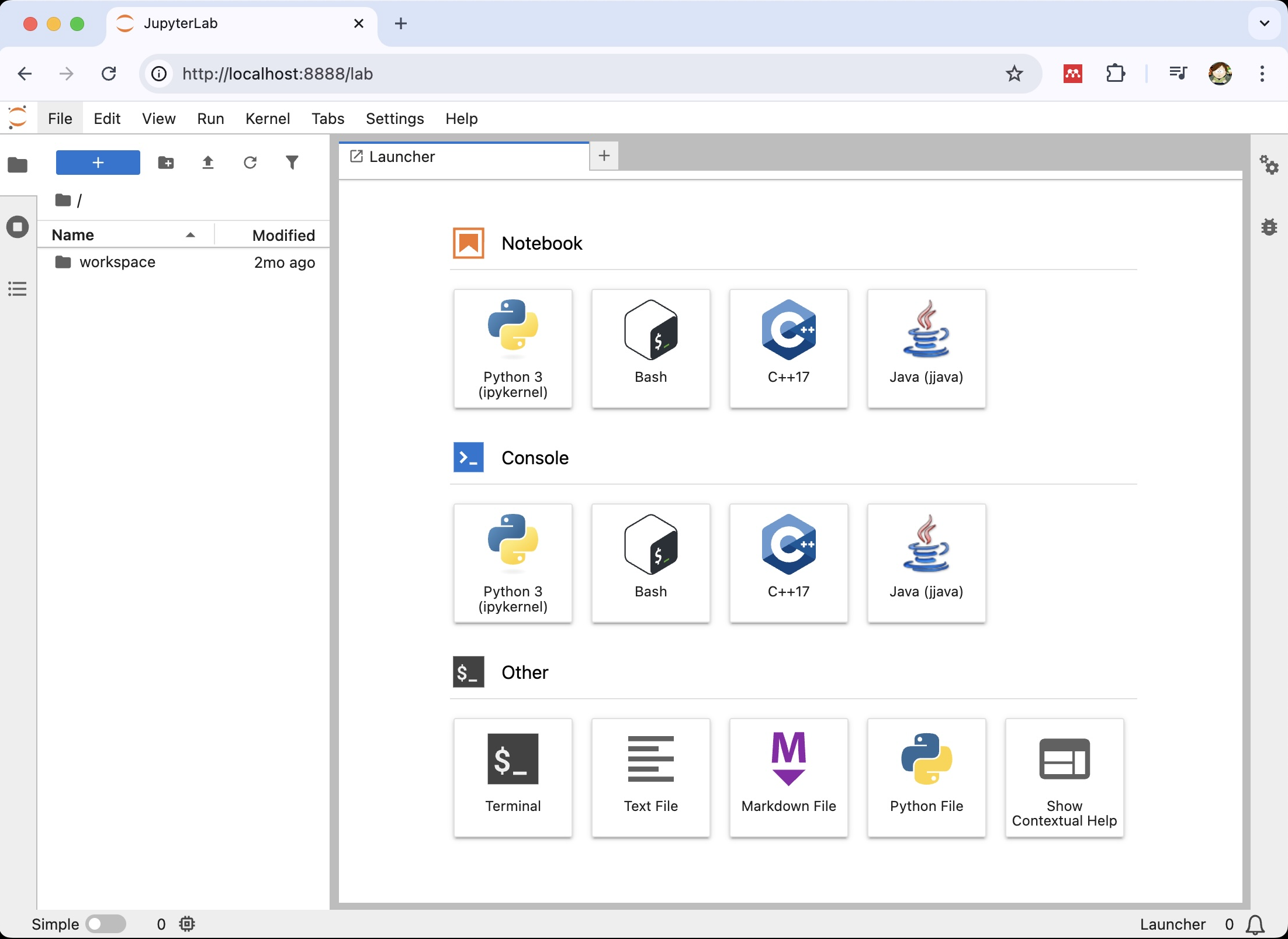Open the Run menu
This screenshot has width=1288, height=939.
click(x=211, y=119)
